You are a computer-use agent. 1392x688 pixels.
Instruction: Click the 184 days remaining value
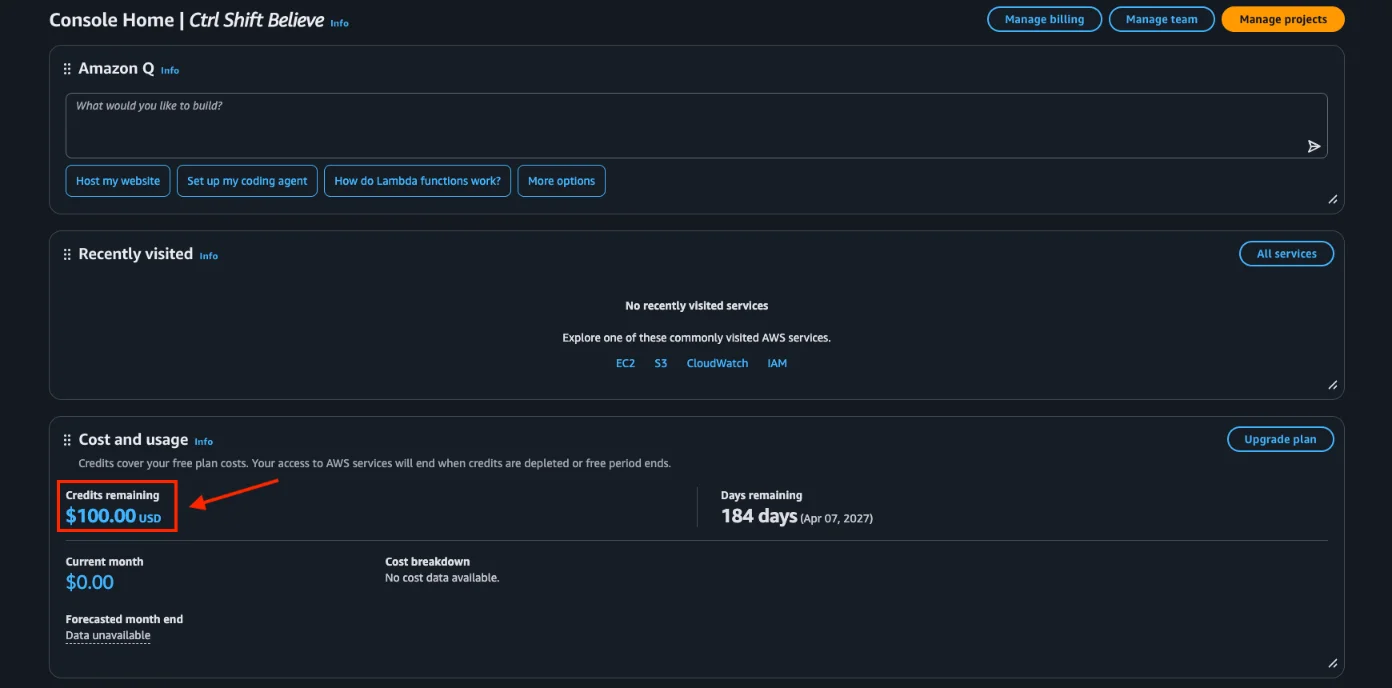[x=759, y=516]
